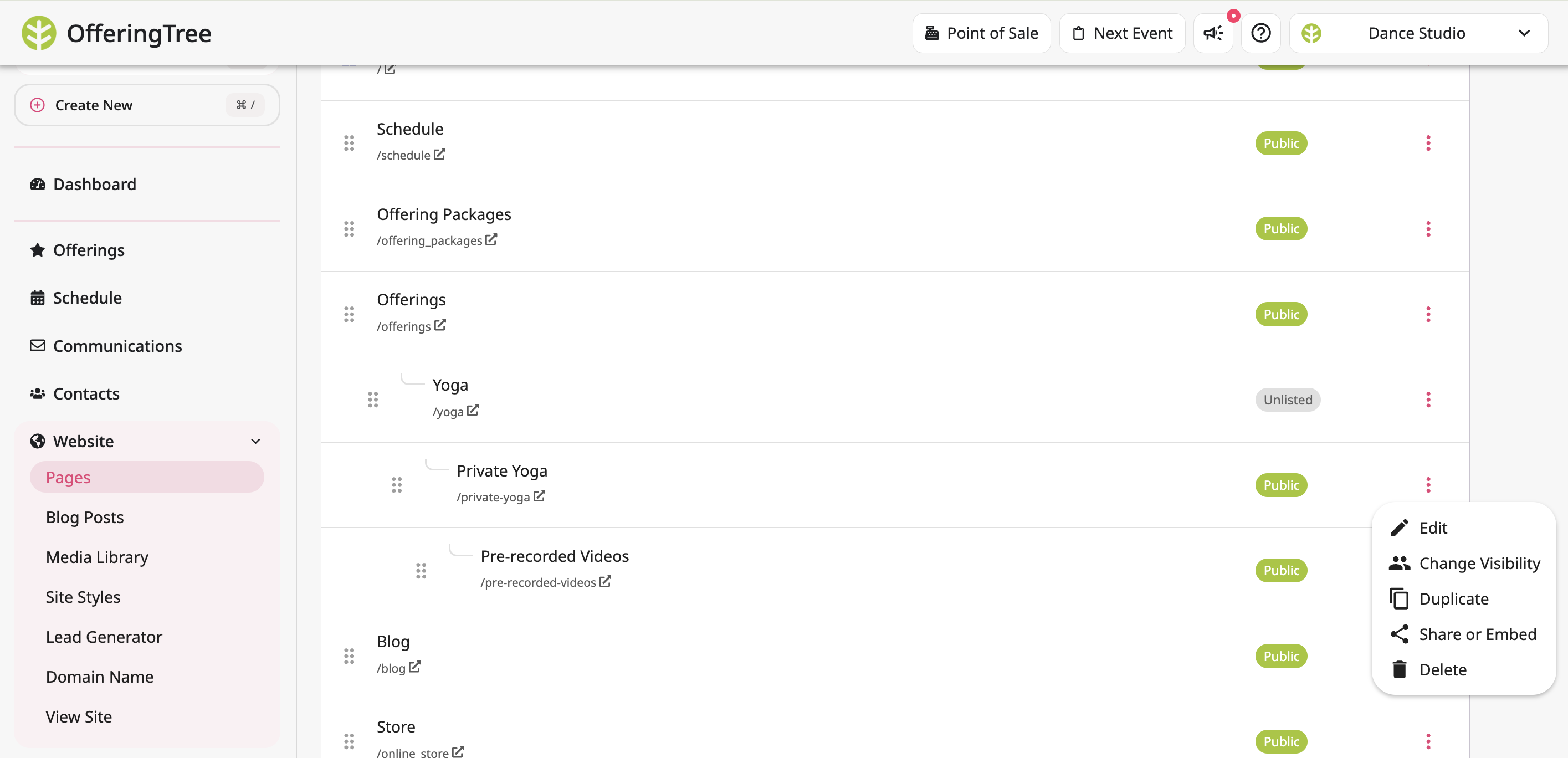Open /private-yoga external link icon
The image size is (1568, 758).
point(539,496)
